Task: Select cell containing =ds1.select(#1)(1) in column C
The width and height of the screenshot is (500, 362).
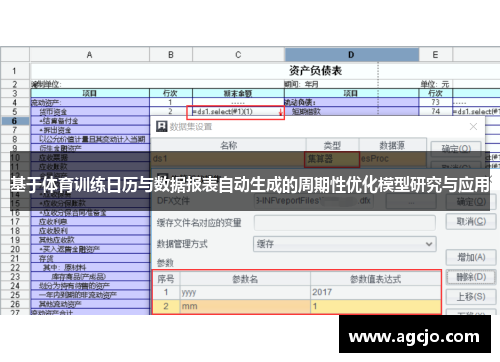Action: (235, 112)
